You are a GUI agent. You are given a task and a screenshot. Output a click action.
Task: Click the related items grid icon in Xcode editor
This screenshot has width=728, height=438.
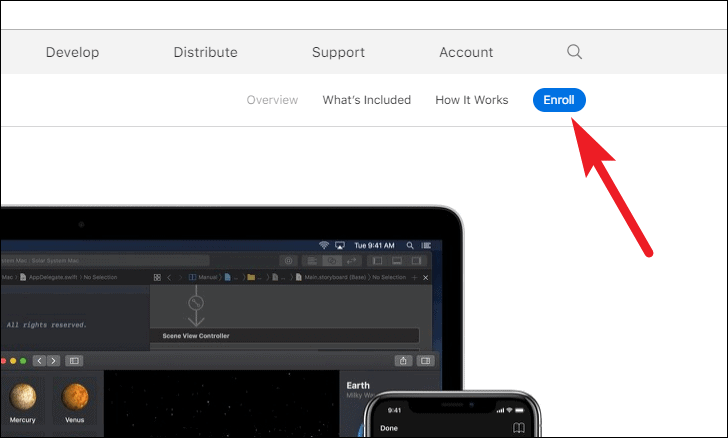(157, 277)
